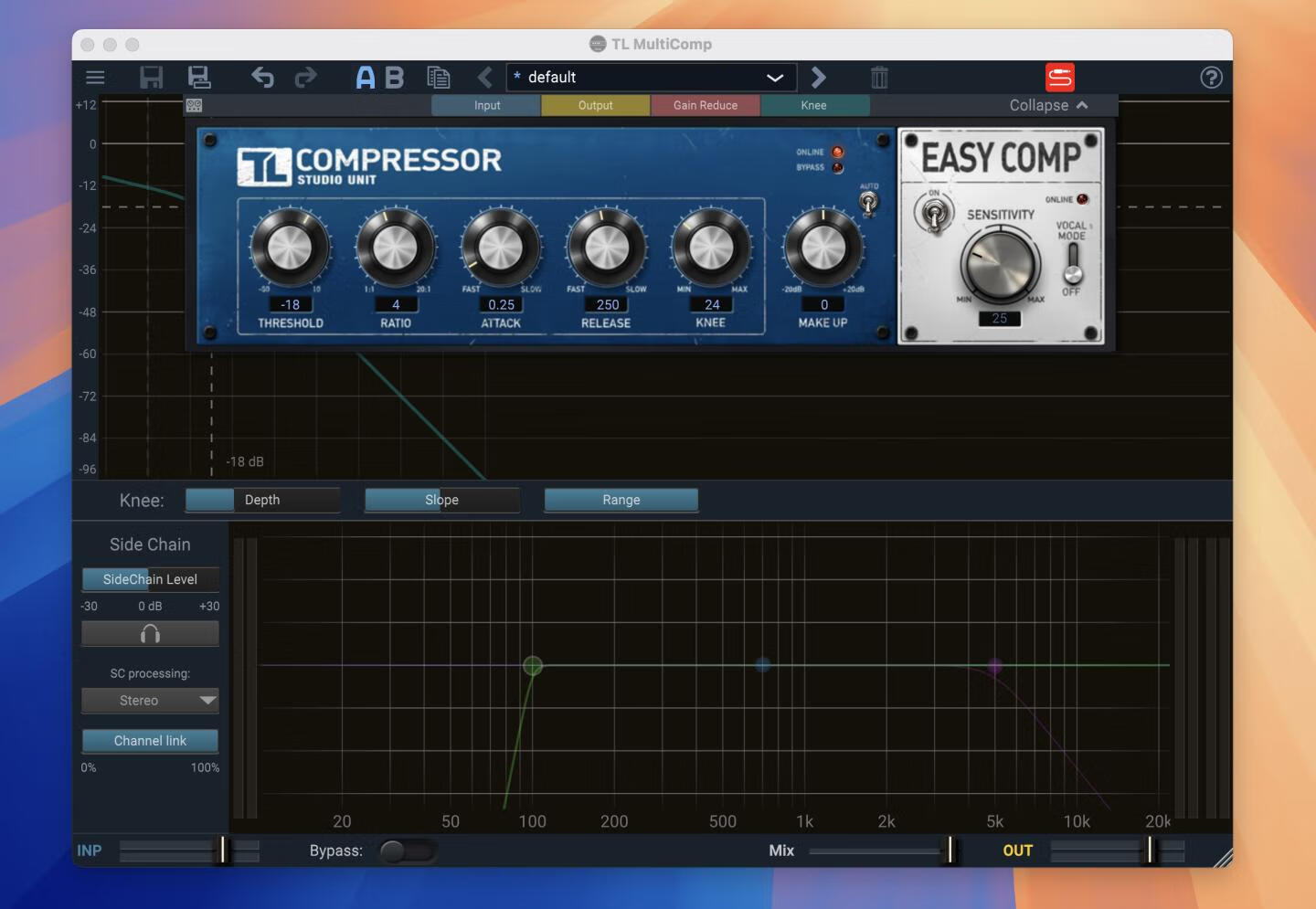1316x909 pixels.
Task: Select the Knee graph tab
Action: (x=814, y=105)
